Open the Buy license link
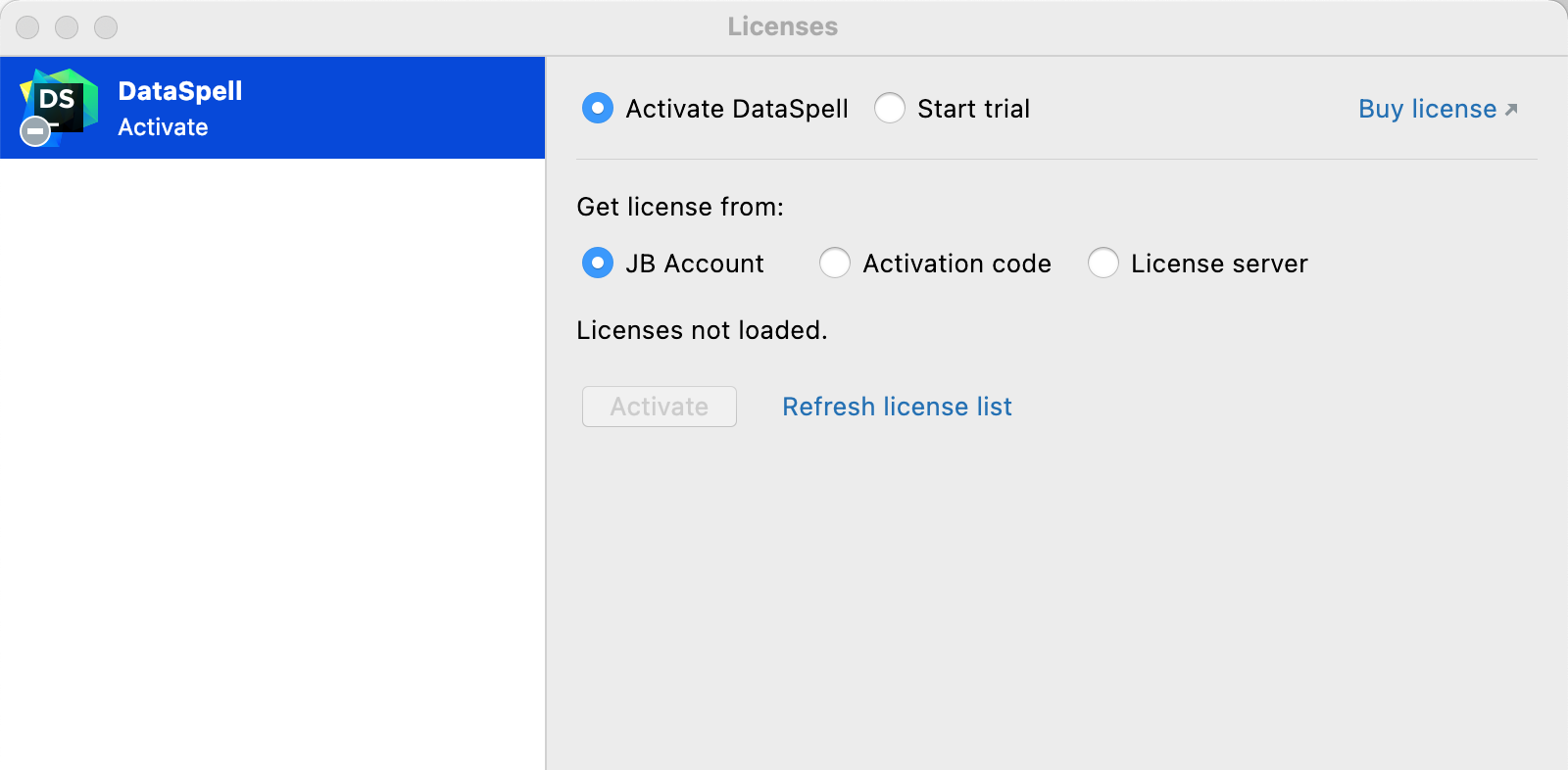This screenshot has height=770, width=1568. pos(1427,109)
